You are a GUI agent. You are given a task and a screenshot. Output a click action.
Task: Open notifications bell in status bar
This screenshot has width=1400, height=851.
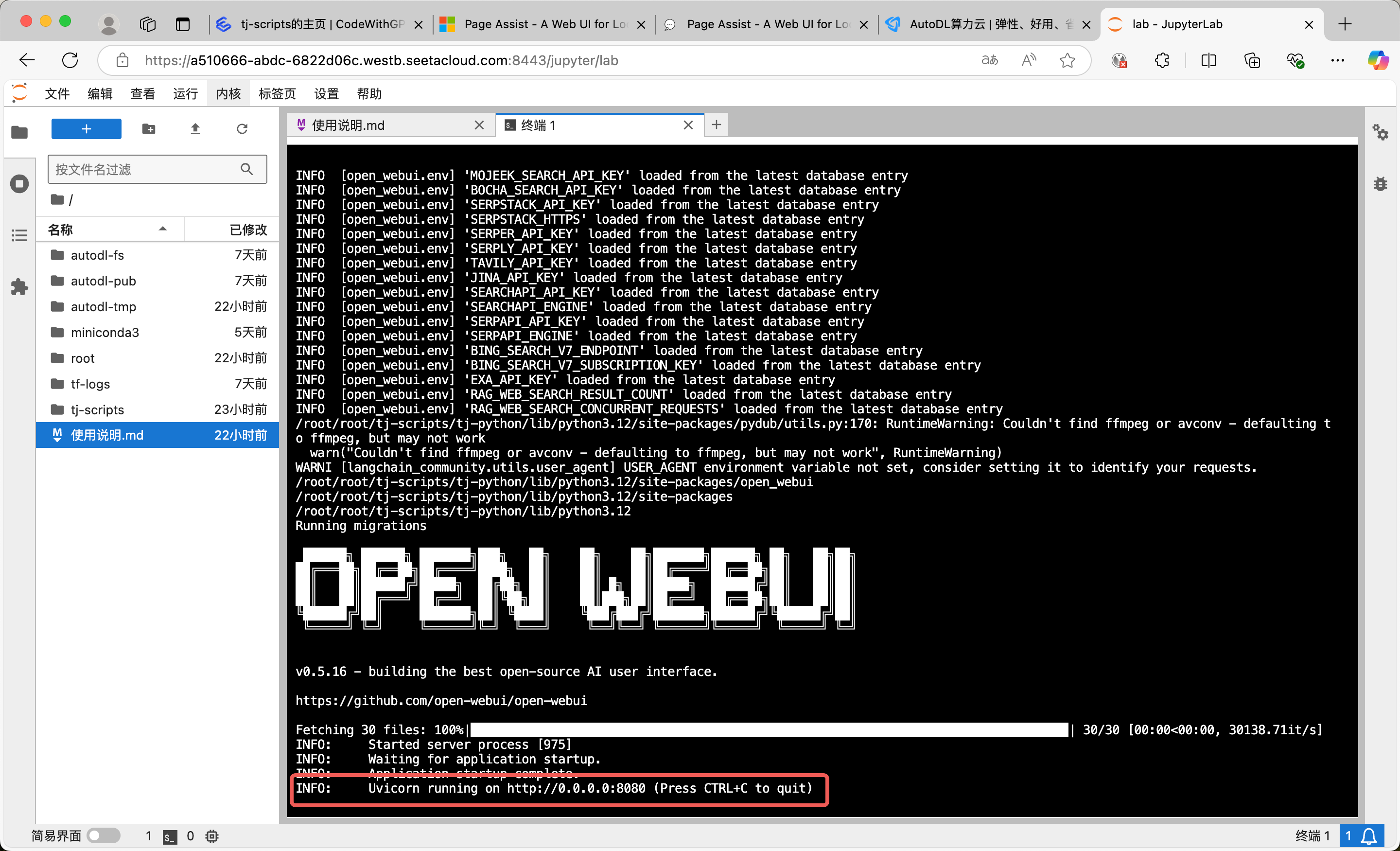(1369, 835)
